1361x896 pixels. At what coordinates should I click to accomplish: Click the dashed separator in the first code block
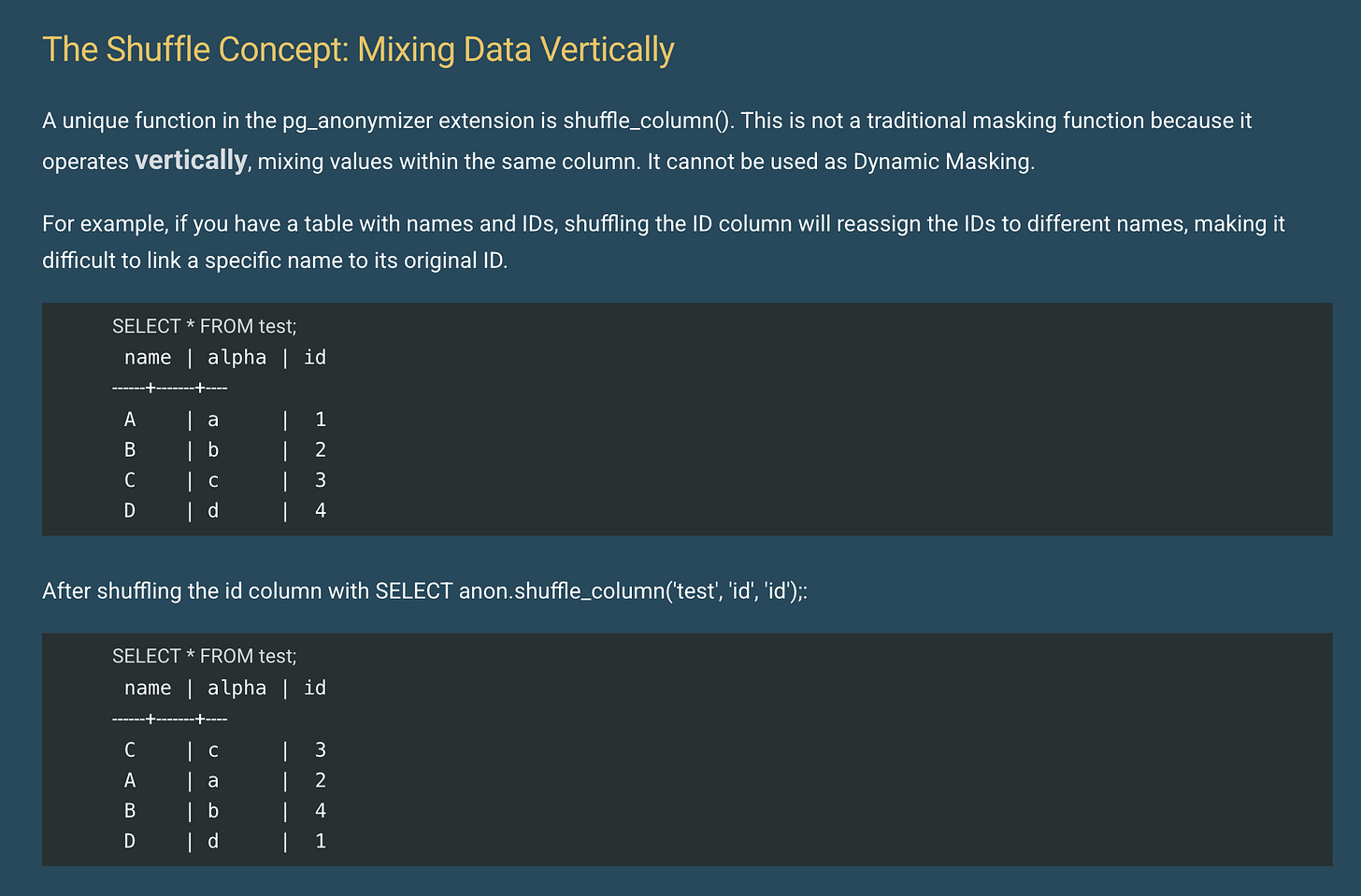170,388
